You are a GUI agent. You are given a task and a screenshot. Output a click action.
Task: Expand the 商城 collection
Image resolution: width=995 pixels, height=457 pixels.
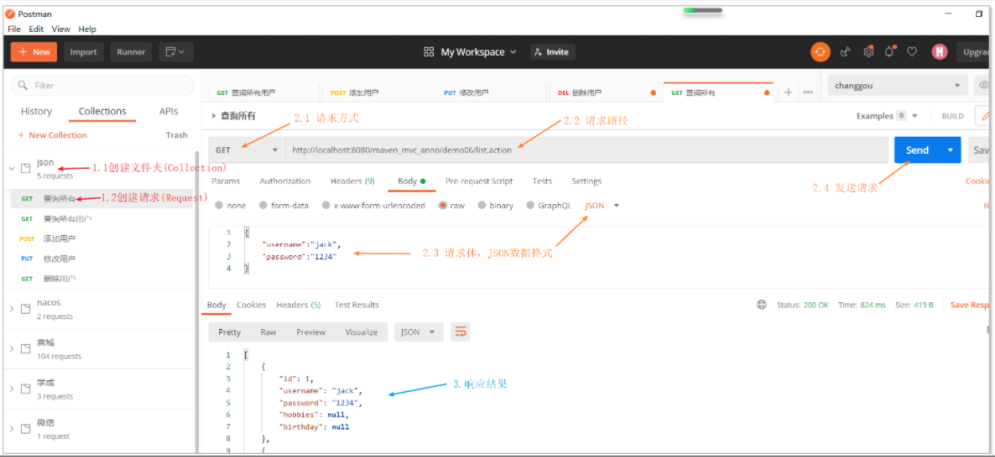[11, 349]
